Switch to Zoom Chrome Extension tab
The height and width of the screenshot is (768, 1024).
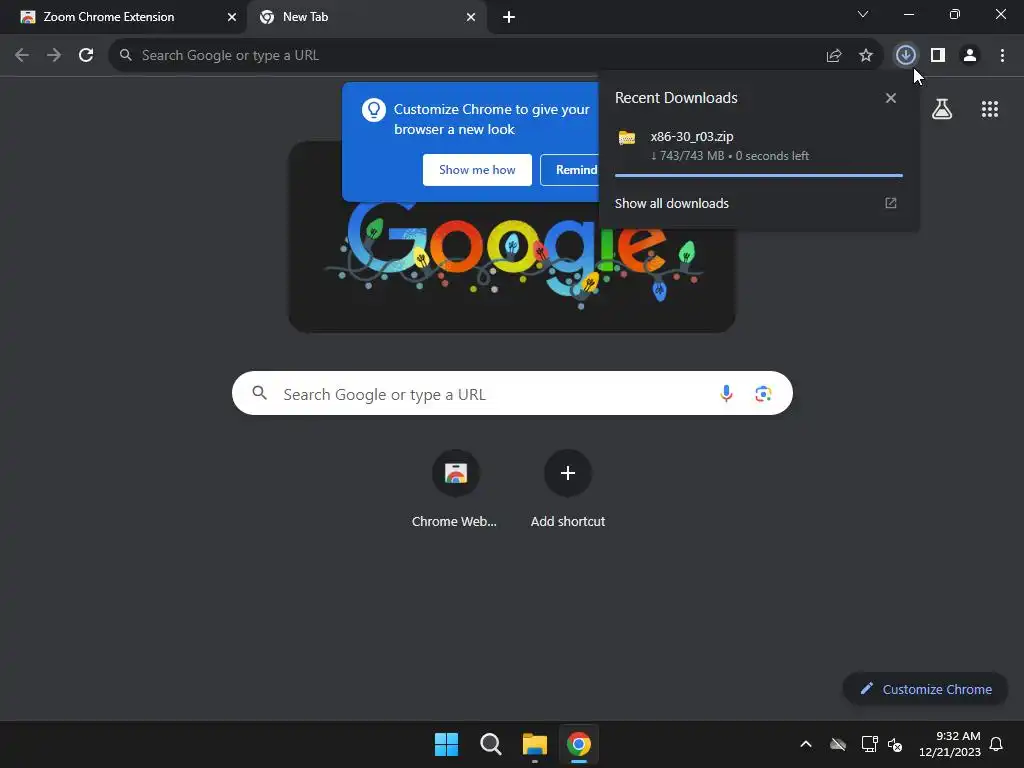point(123,17)
